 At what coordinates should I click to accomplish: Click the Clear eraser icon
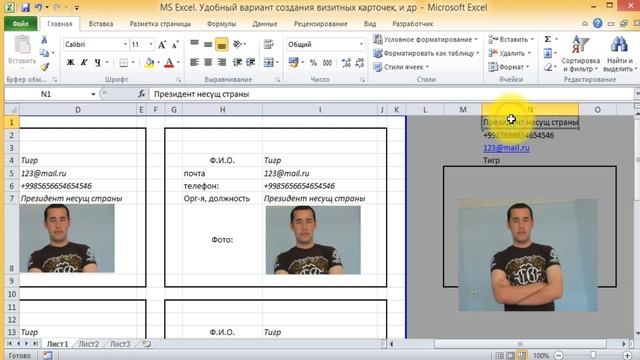[x=548, y=67]
